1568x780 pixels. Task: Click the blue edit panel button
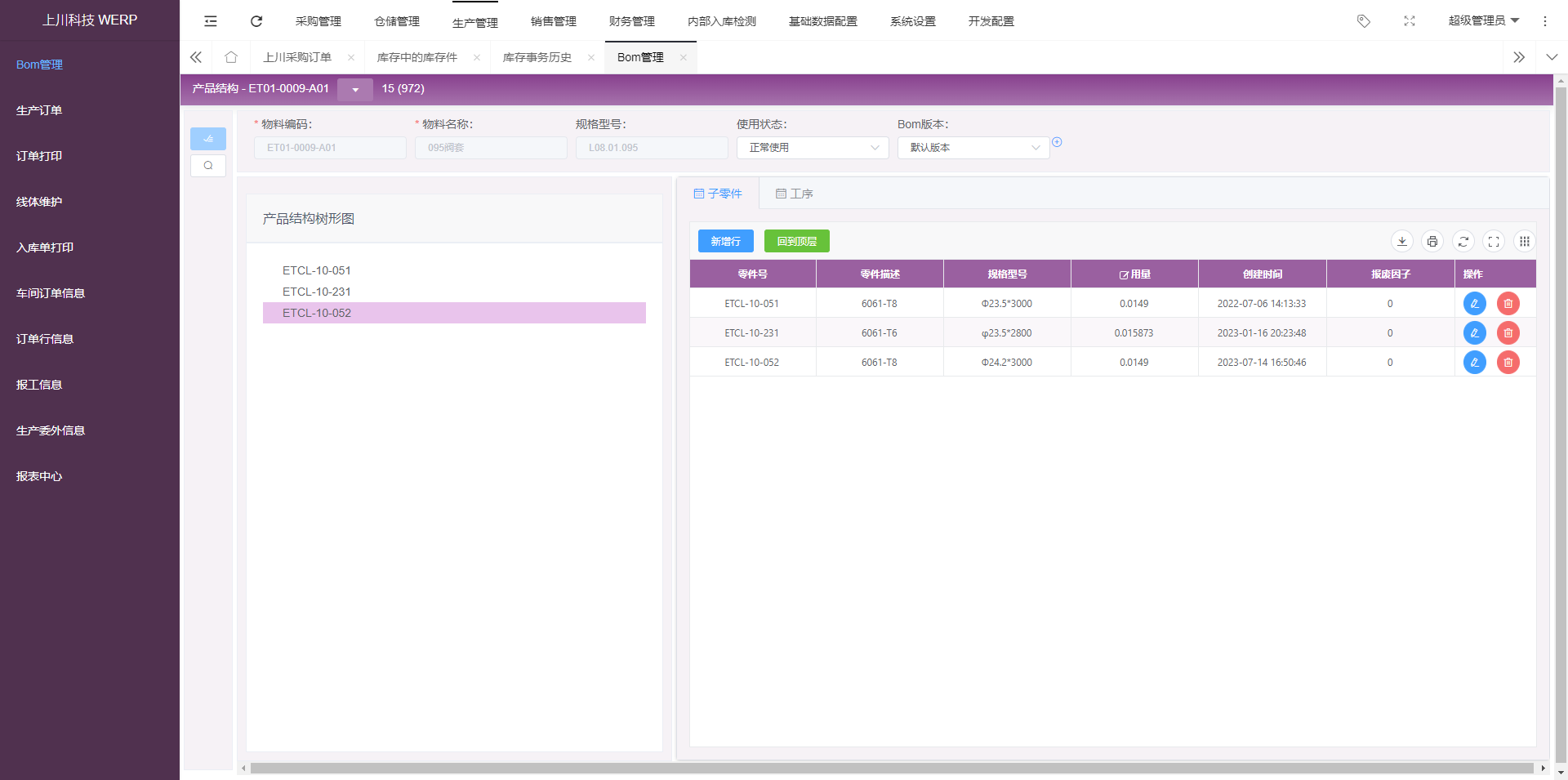208,139
